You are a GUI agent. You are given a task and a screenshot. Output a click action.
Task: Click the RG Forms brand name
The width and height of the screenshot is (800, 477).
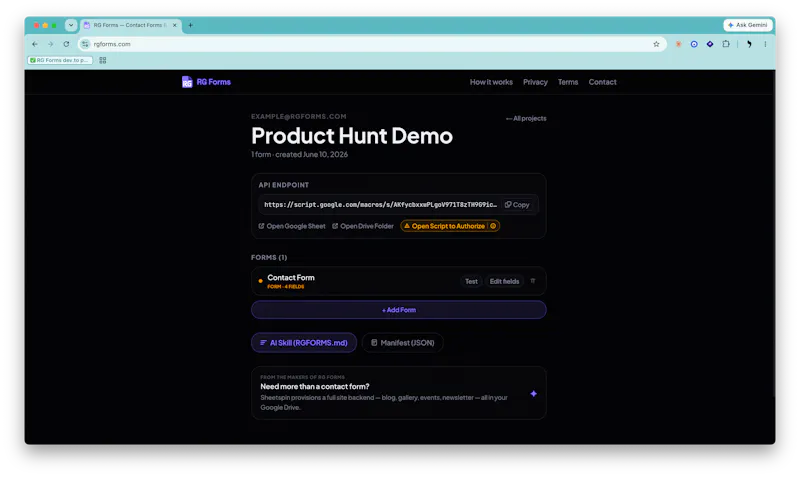click(213, 82)
